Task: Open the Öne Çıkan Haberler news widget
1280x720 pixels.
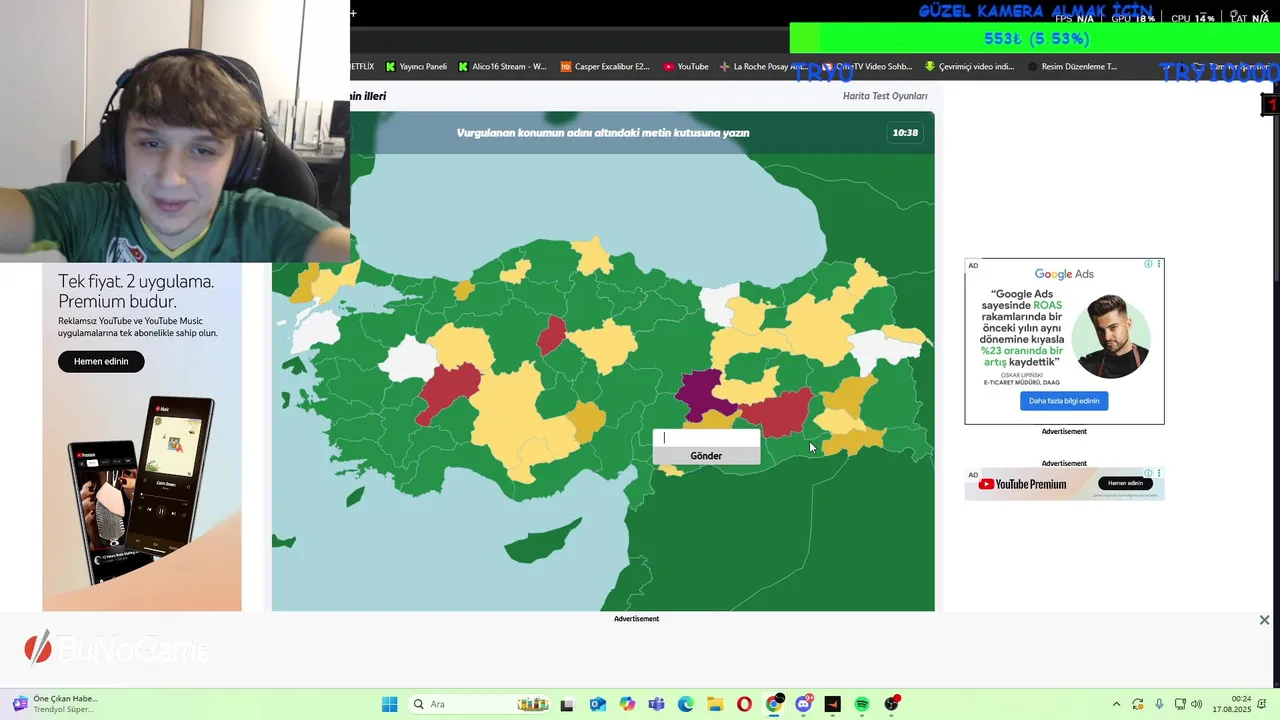Action: coord(57,704)
